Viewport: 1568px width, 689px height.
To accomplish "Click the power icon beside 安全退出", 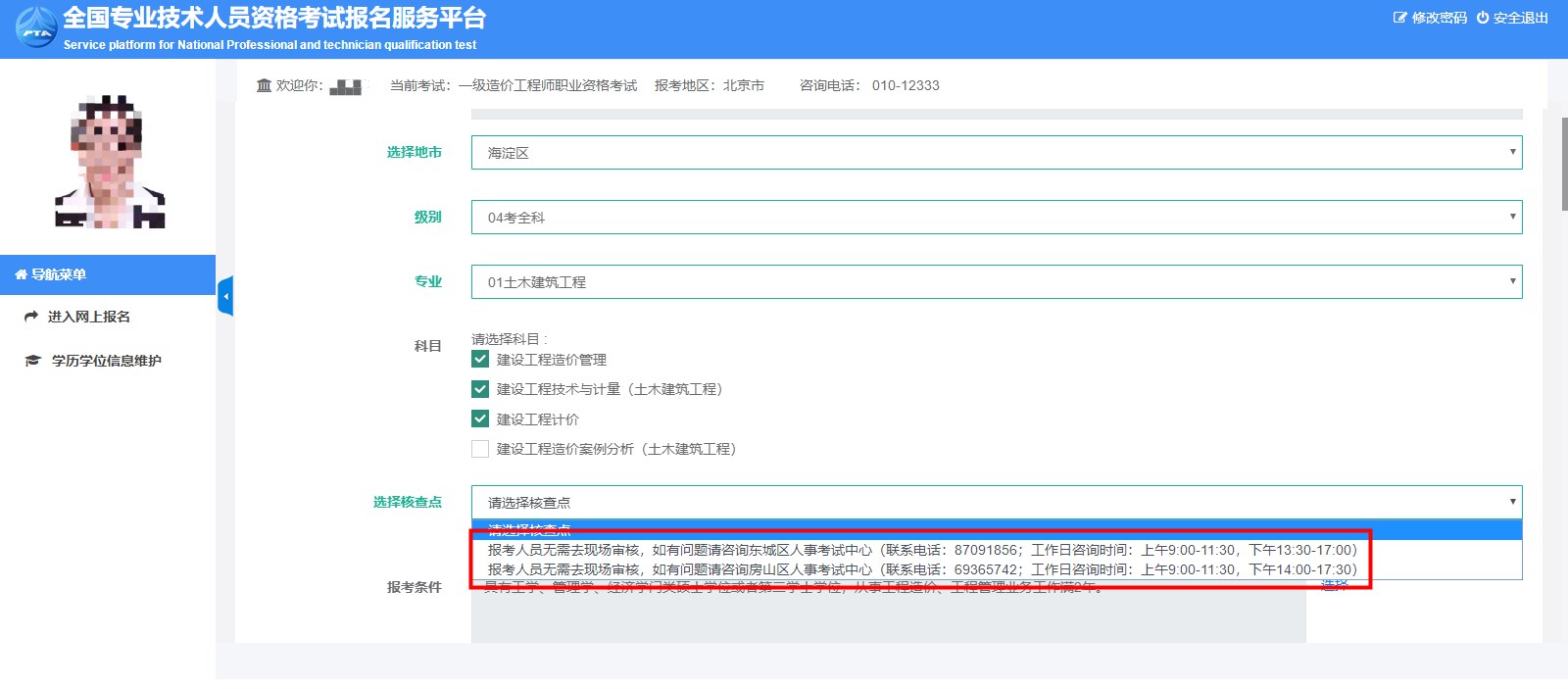I will tap(1482, 18).
